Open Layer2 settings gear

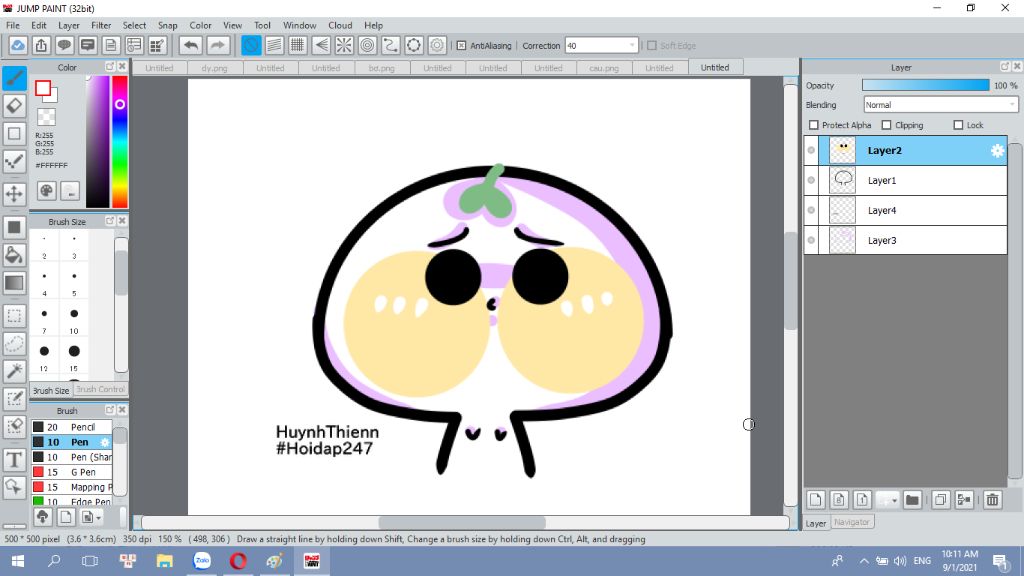point(997,150)
